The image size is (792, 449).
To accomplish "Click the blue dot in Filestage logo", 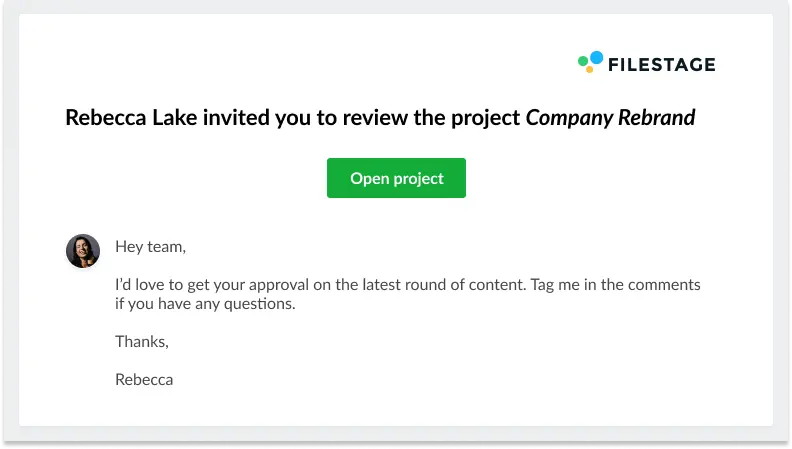I will click(597, 57).
